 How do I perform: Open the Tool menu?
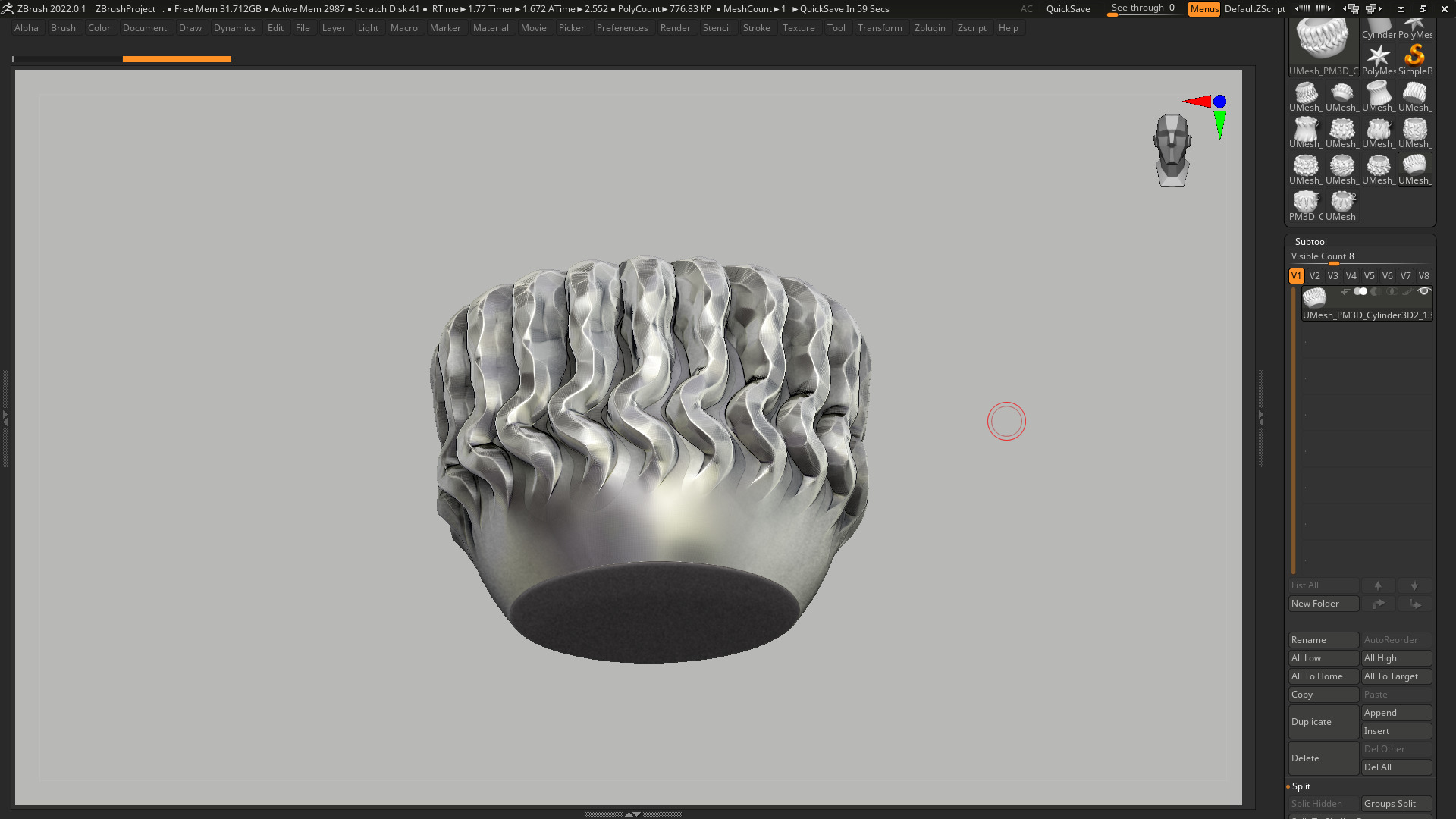(836, 28)
